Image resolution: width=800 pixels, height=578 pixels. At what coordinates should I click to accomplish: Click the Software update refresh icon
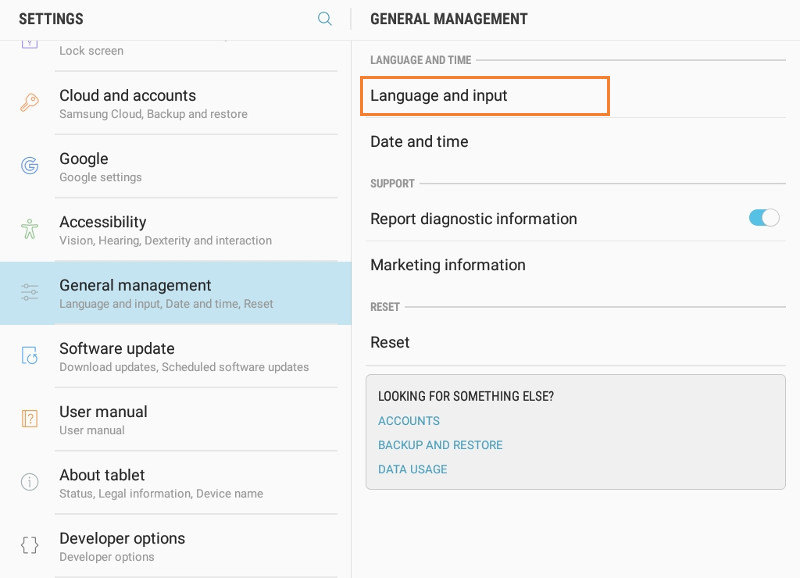27,356
